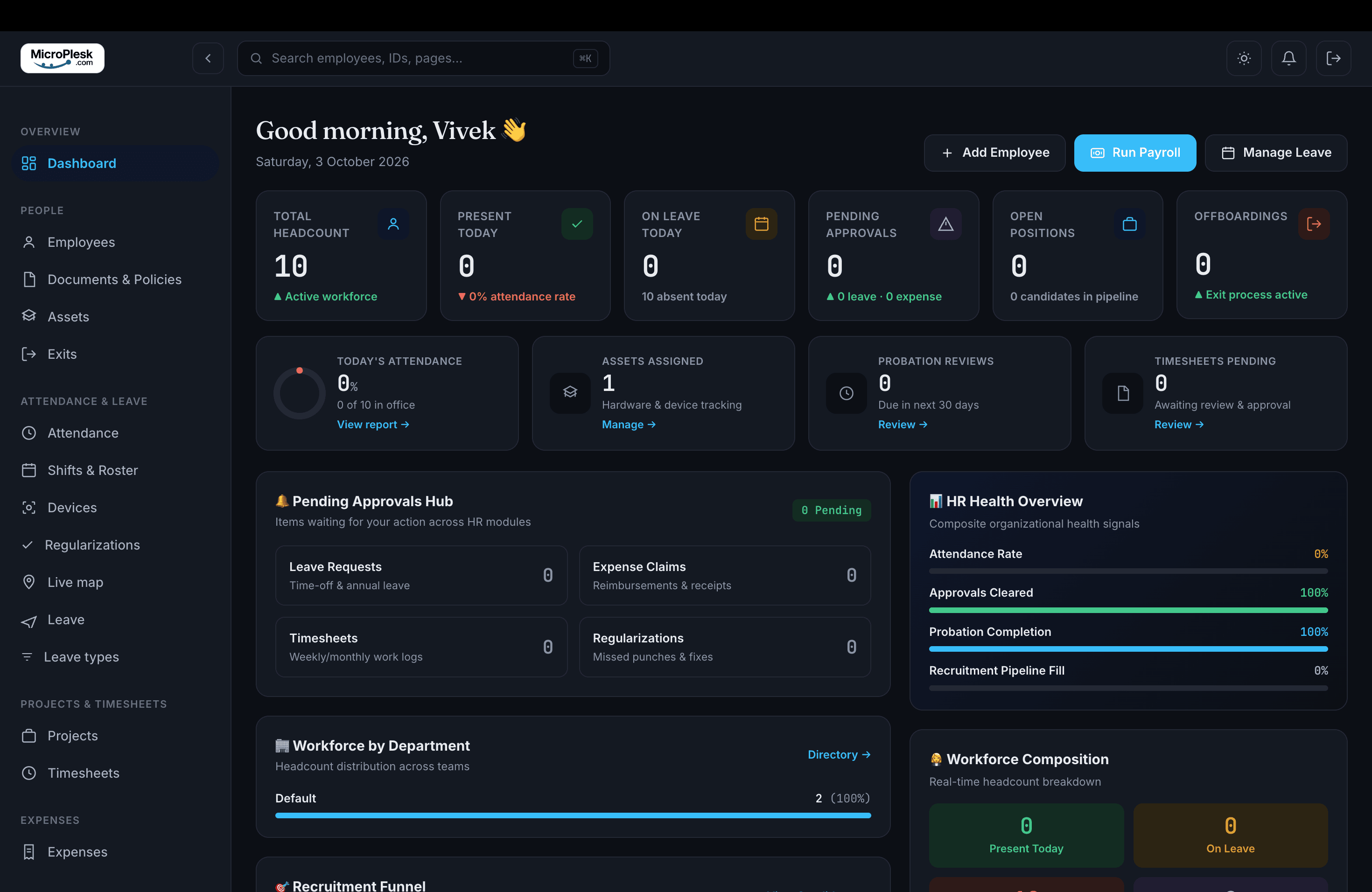This screenshot has height=892, width=1372.
Task: Open Documents & Policies
Action: pos(115,279)
